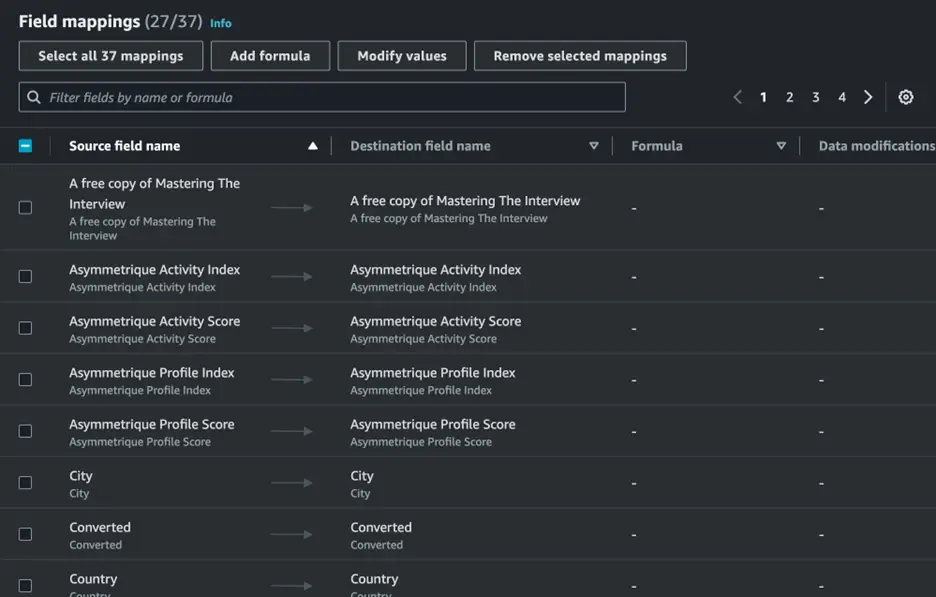Open Modify values
The width and height of the screenshot is (936, 597).
[x=402, y=56]
